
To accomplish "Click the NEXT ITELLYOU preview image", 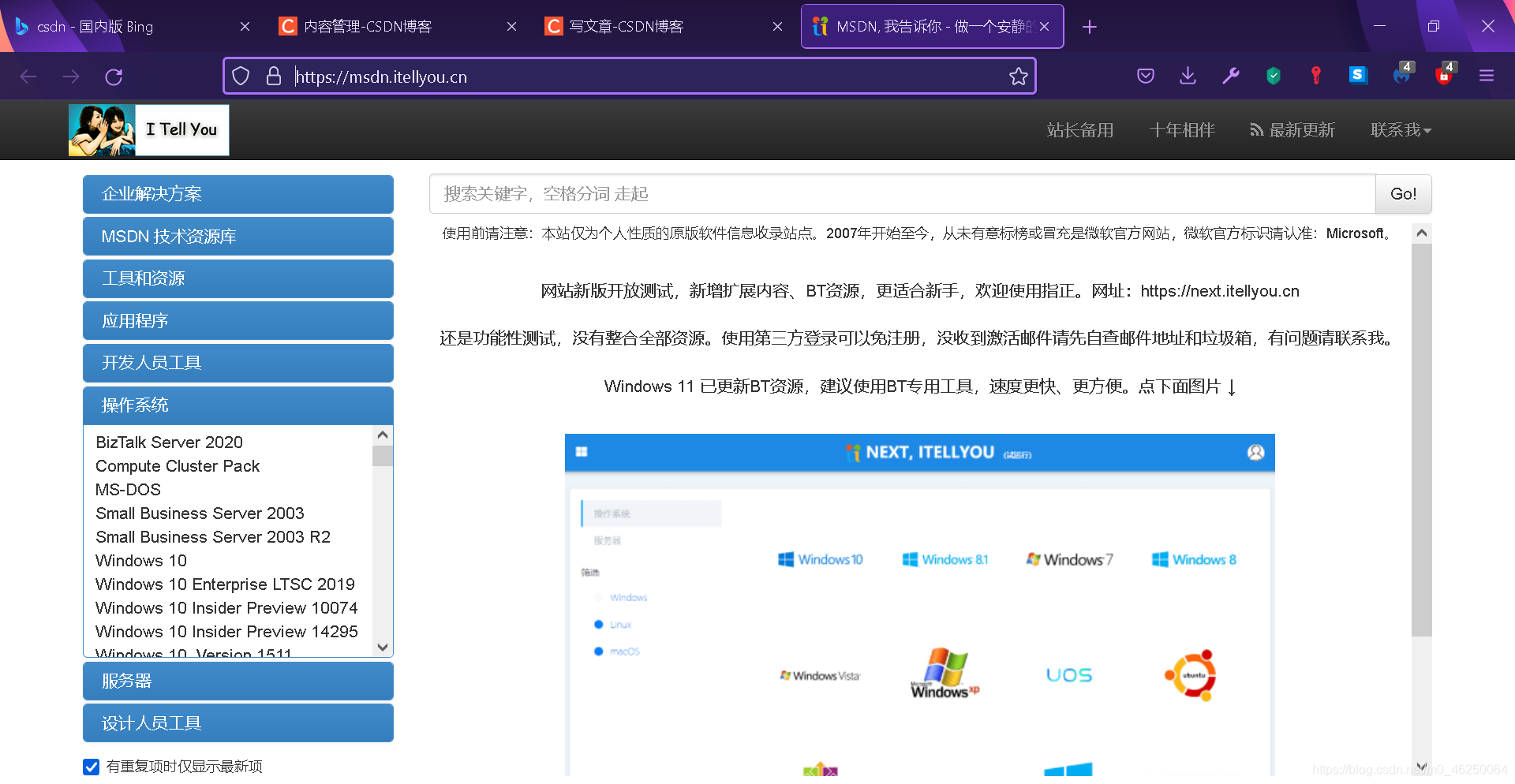I will pos(919,605).
